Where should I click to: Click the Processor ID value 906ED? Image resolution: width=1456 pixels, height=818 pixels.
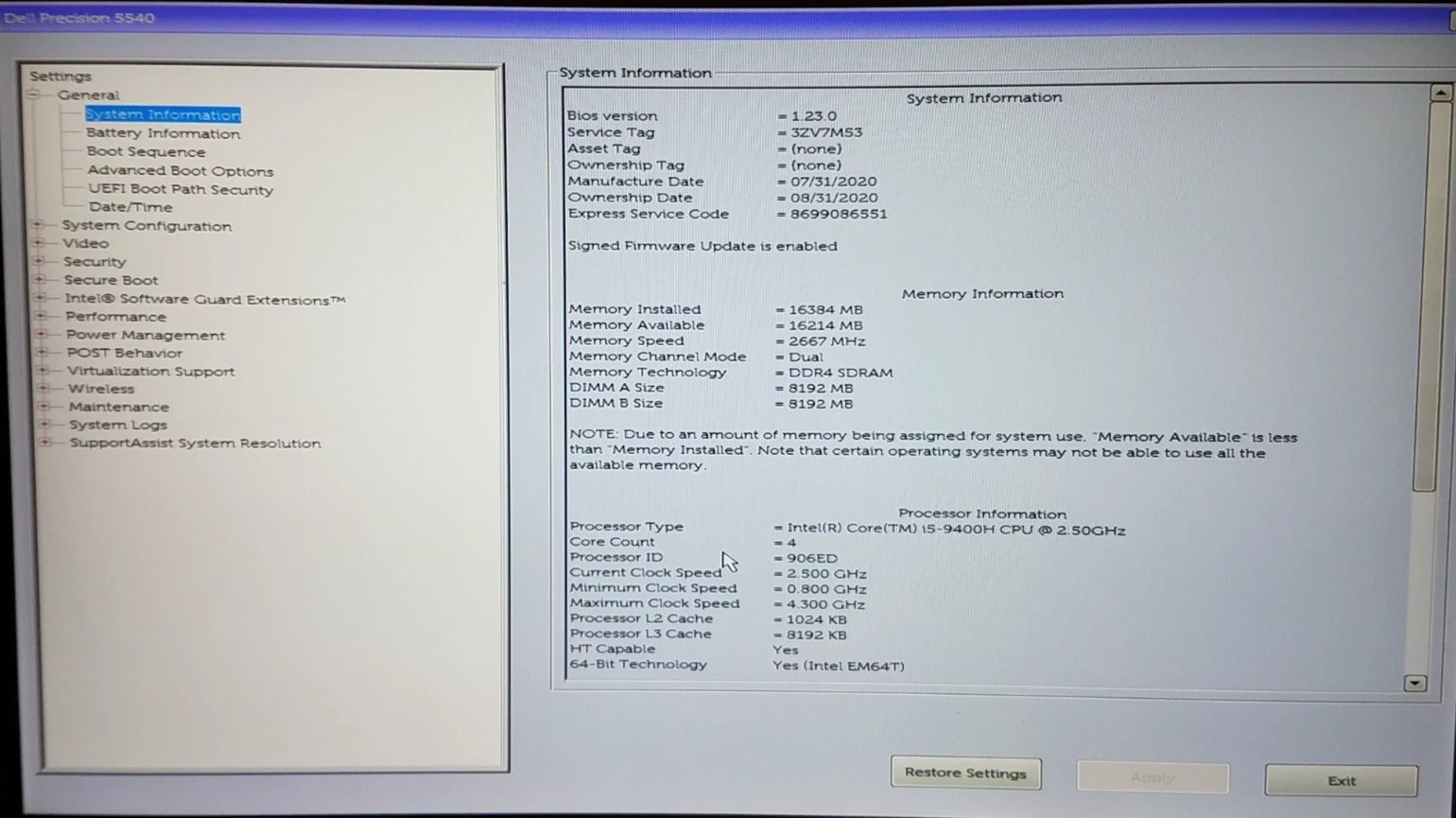click(811, 558)
